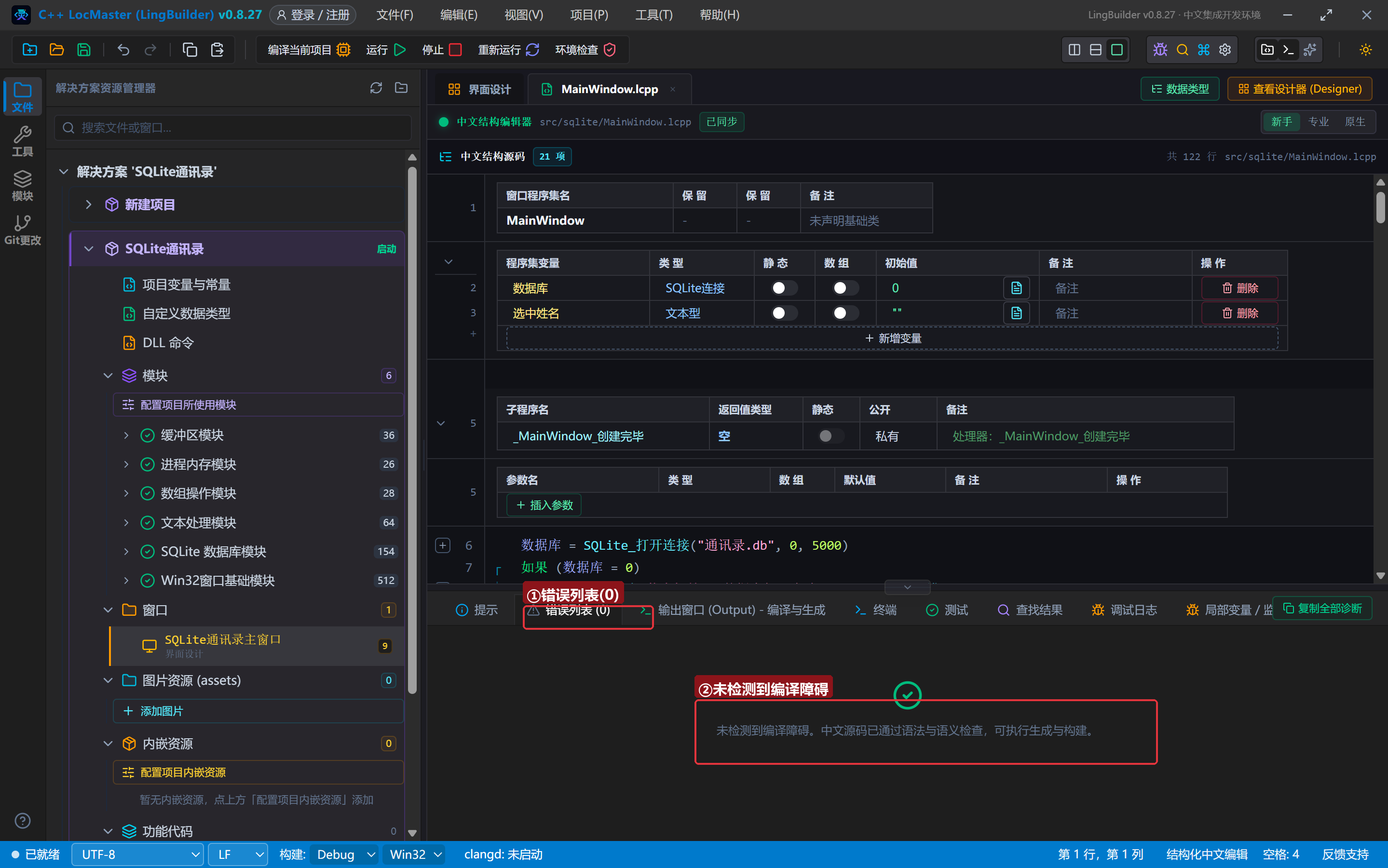Viewport: 1388px width, 868px height.
Task: Toggle 静态 switch for 数据库 variable
Action: point(784,288)
